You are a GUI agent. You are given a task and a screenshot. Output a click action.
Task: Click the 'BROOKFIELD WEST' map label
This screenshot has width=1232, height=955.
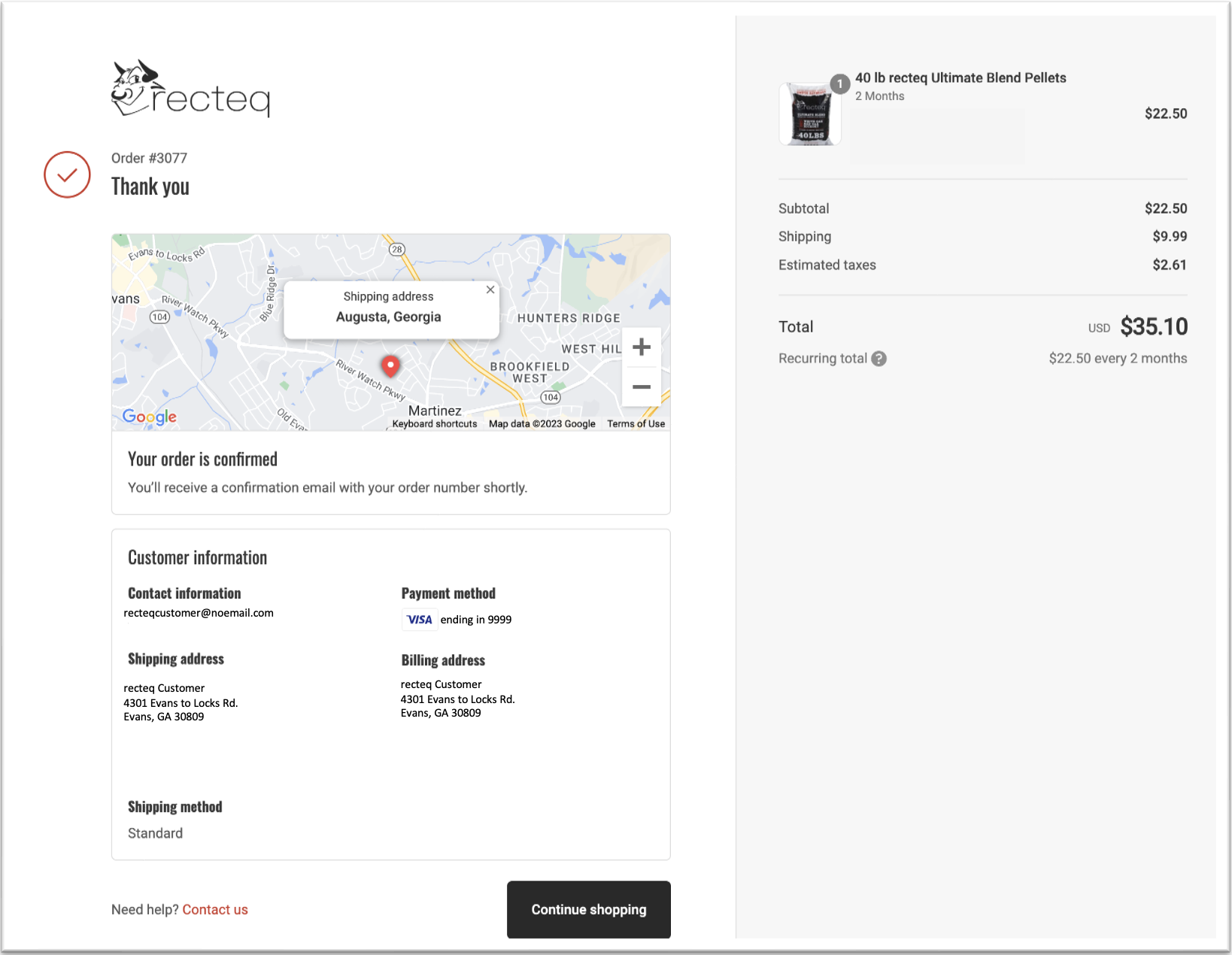tap(530, 372)
